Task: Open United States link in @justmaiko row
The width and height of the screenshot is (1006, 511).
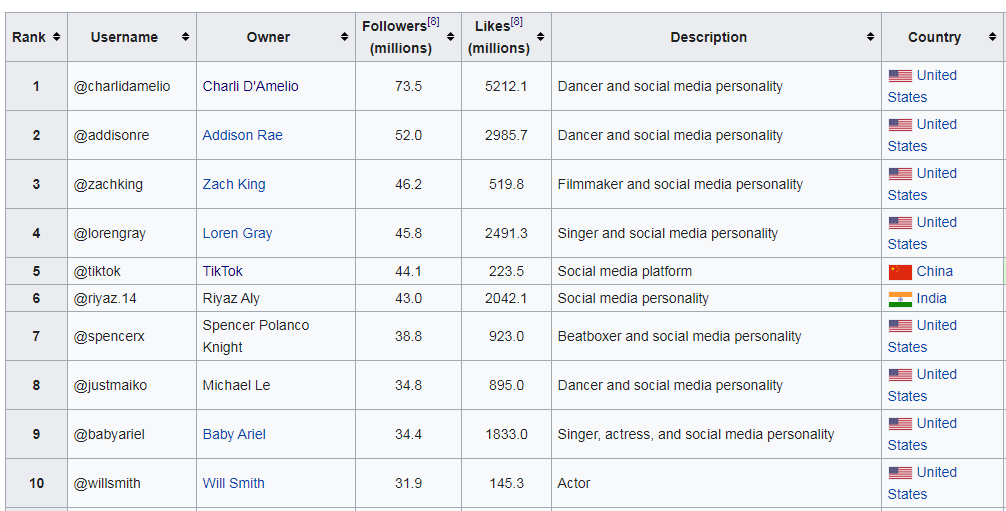Action: point(923,385)
